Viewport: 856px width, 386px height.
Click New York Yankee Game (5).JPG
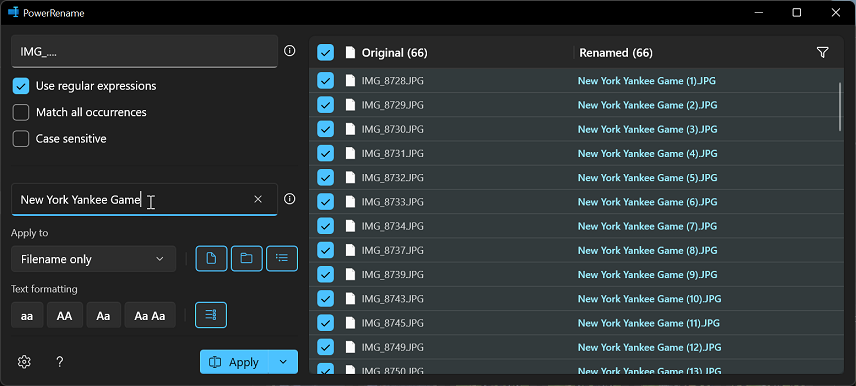[x=647, y=177]
